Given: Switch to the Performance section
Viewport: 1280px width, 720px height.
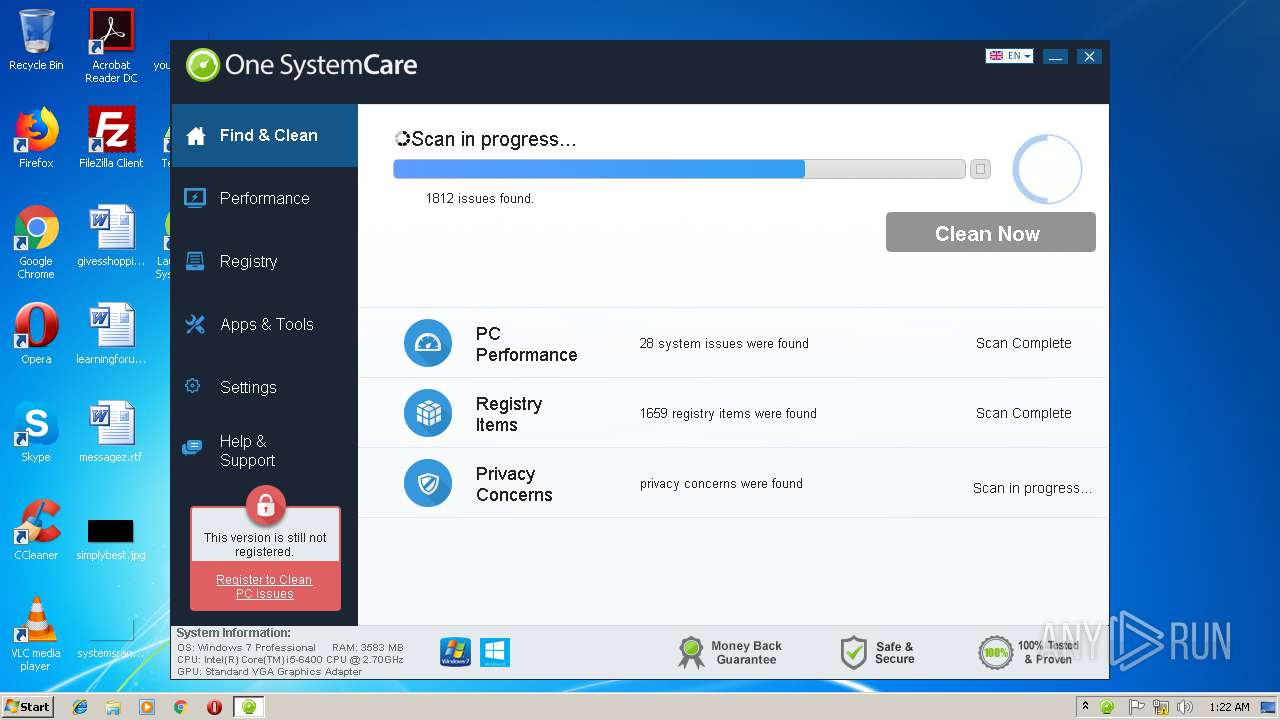Looking at the screenshot, I should tap(264, 198).
